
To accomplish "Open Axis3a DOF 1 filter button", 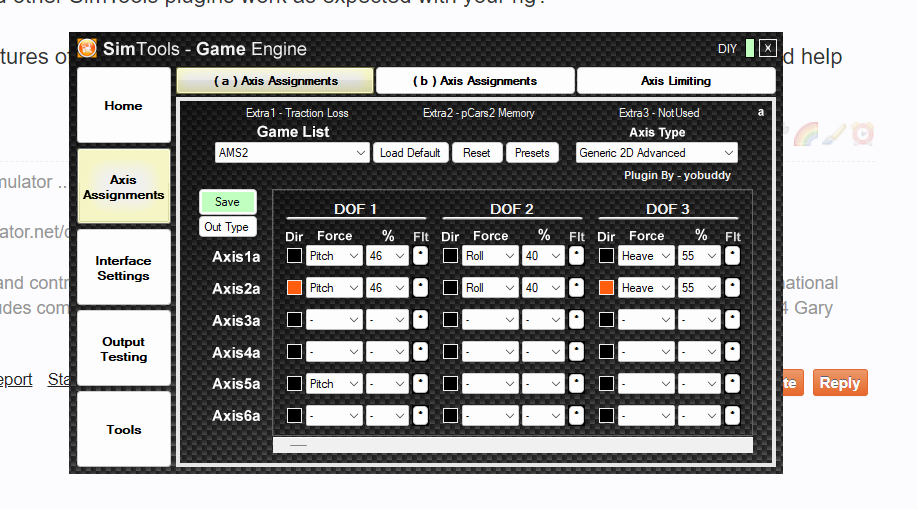I will [x=420, y=320].
